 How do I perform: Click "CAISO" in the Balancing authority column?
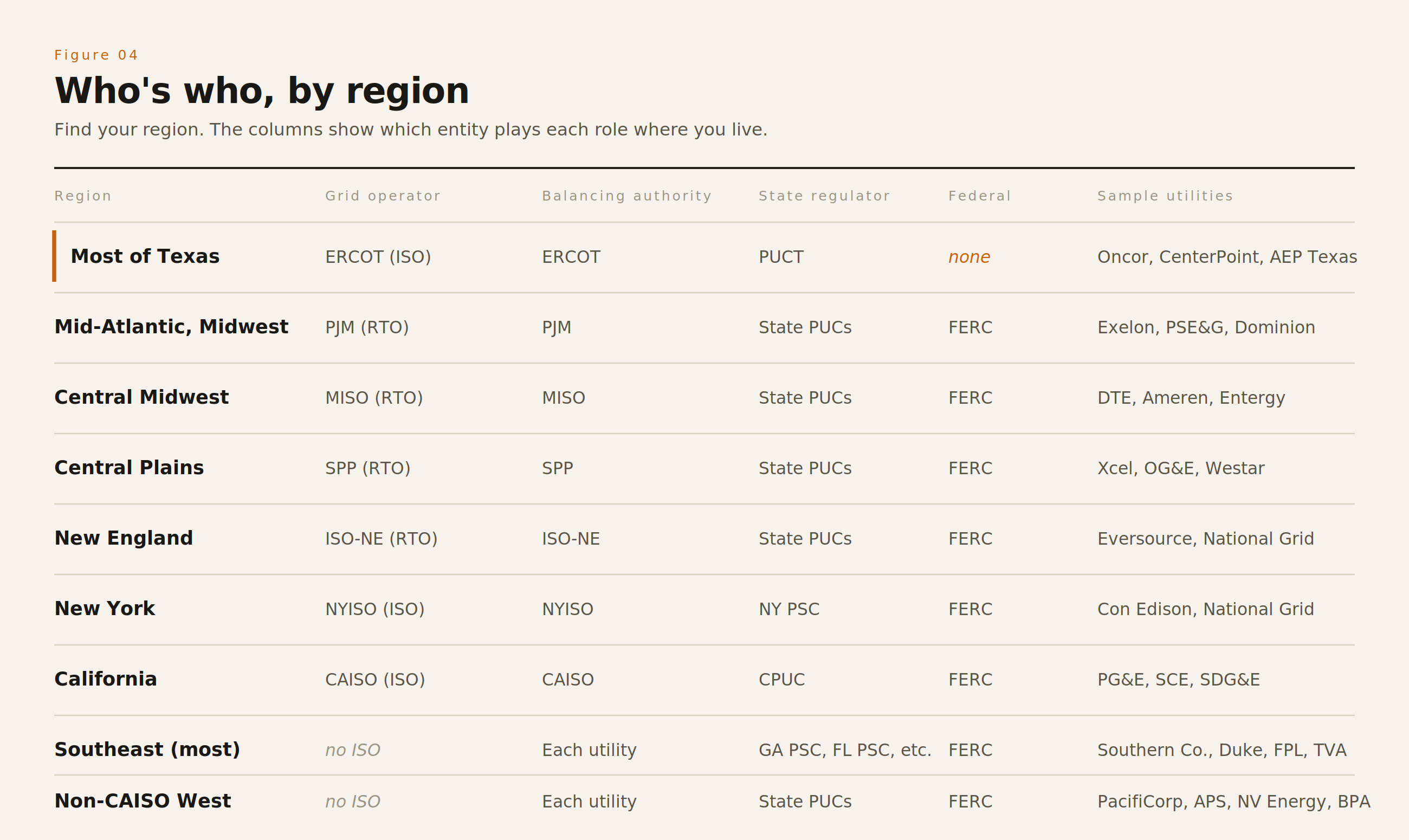(568, 679)
